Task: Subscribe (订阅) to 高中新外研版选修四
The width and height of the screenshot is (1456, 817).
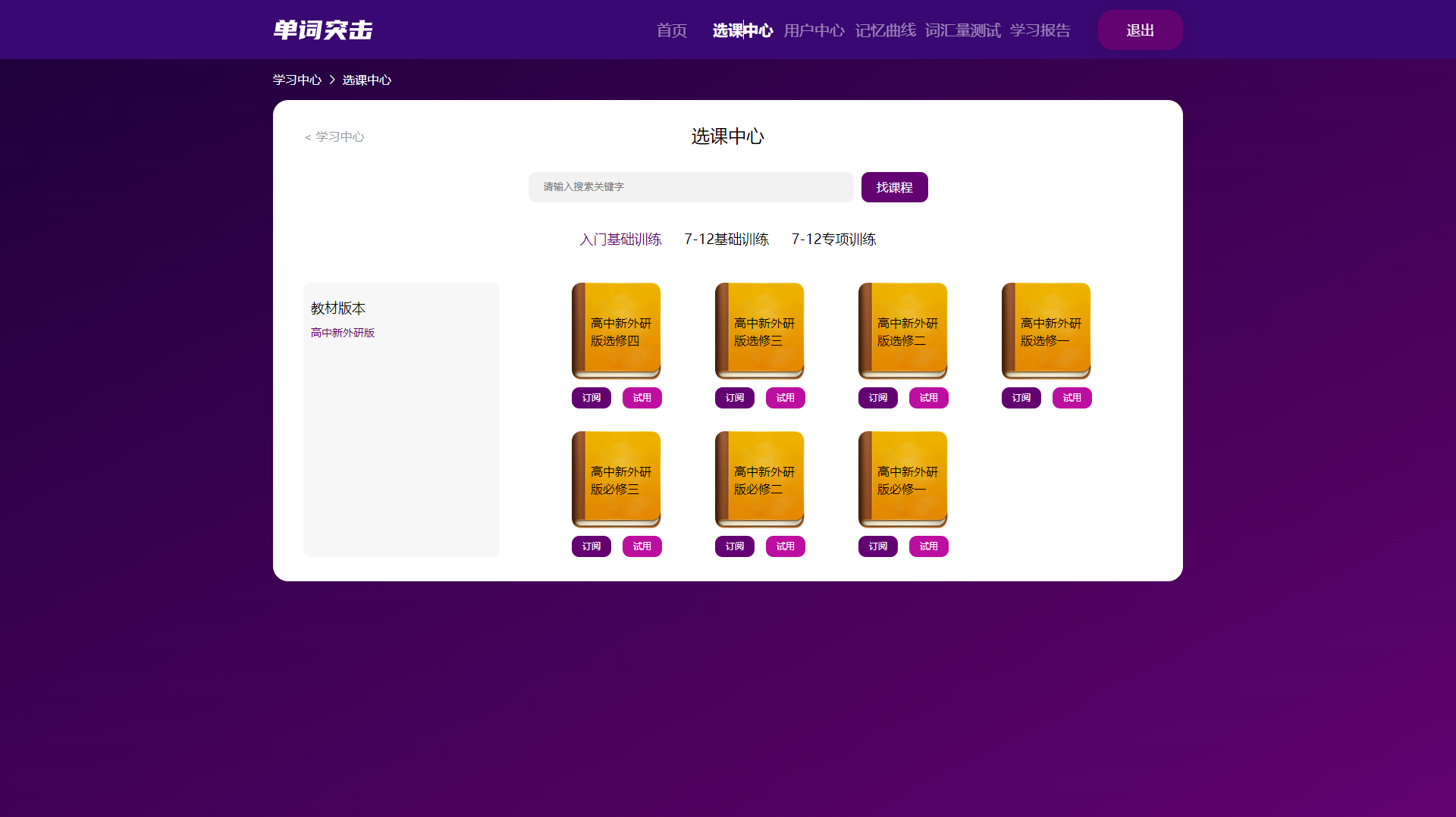Action: (x=591, y=398)
